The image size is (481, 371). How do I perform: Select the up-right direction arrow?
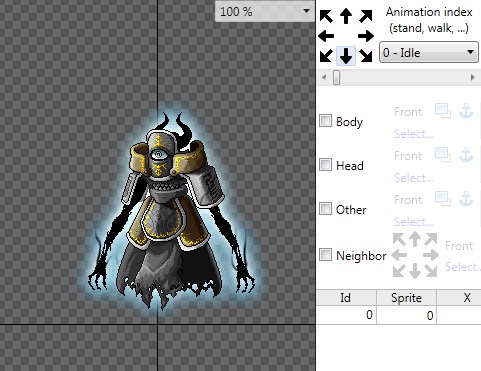tap(366, 16)
